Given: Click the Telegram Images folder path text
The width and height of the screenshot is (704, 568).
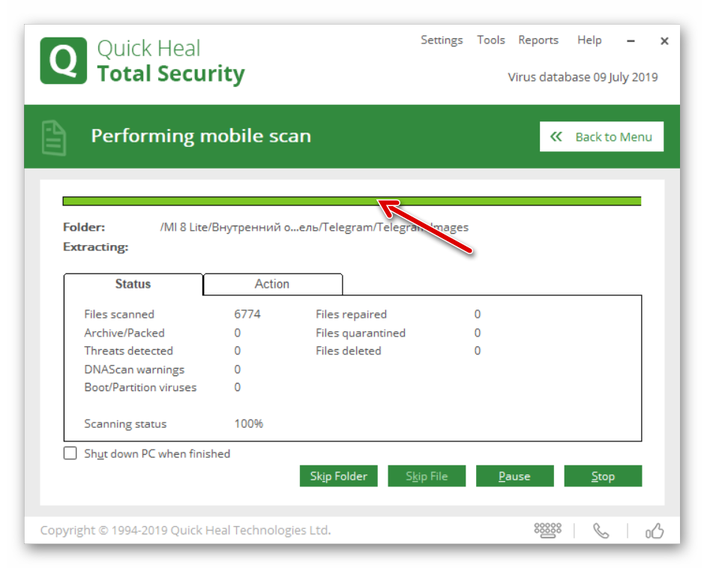Looking at the screenshot, I should click(314, 227).
